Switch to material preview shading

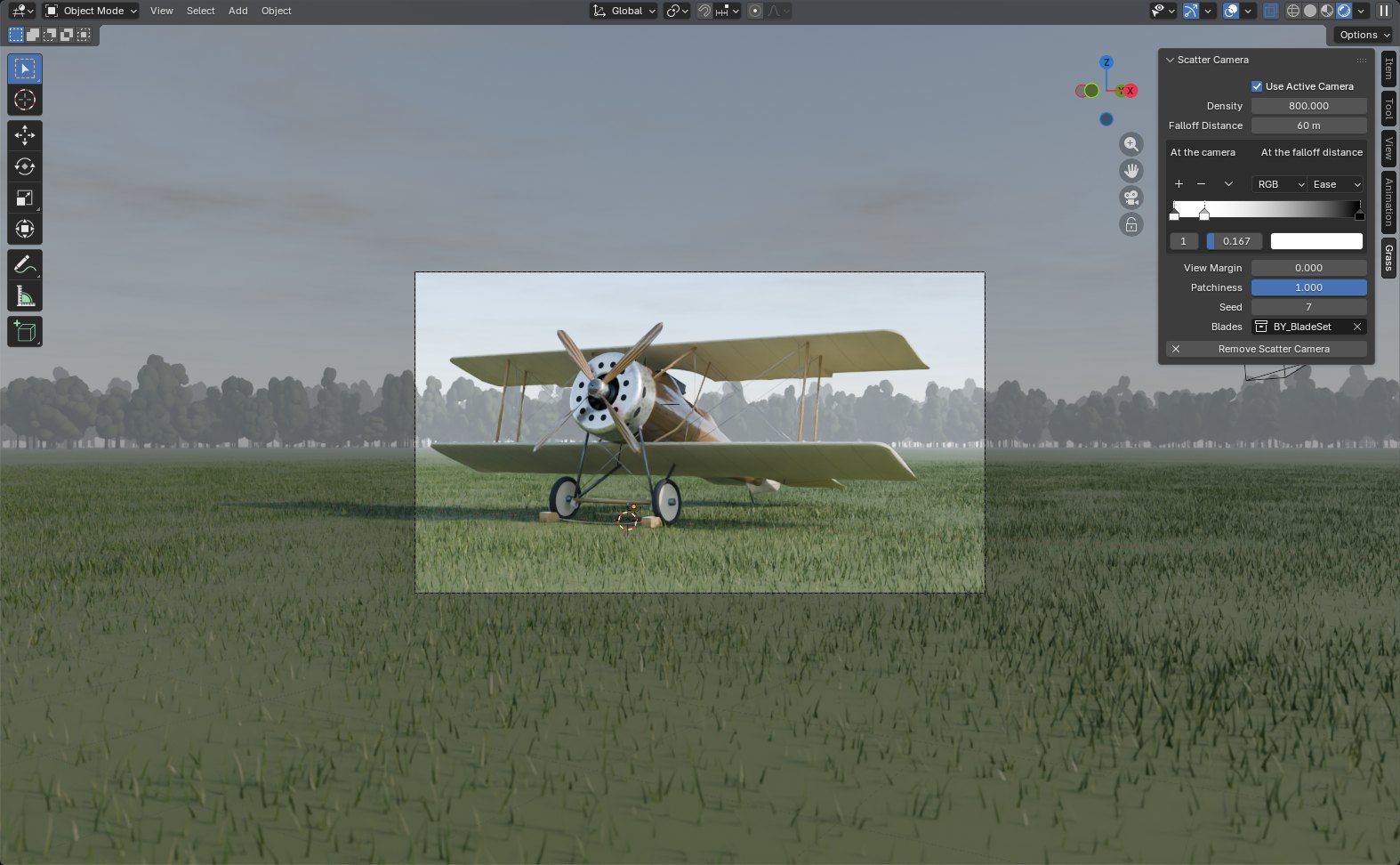click(x=1327, y=11)
